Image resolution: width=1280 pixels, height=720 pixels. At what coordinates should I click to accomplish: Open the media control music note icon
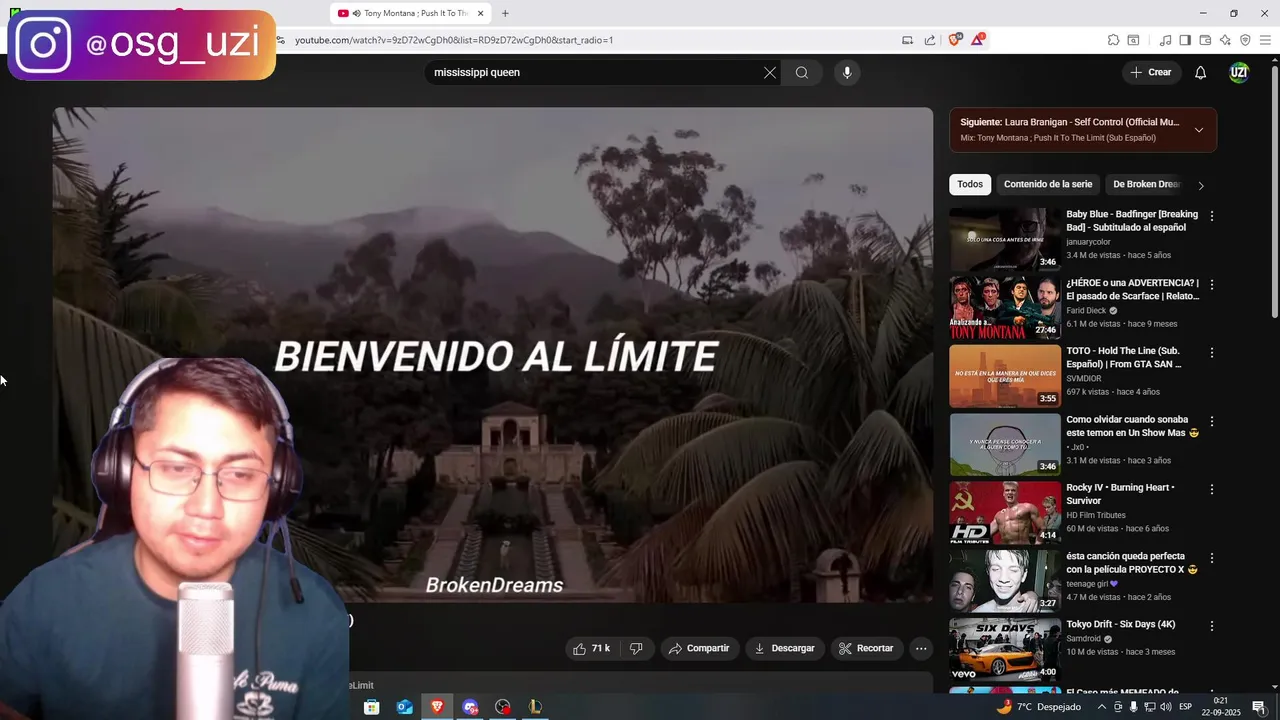pos(1165,40)
